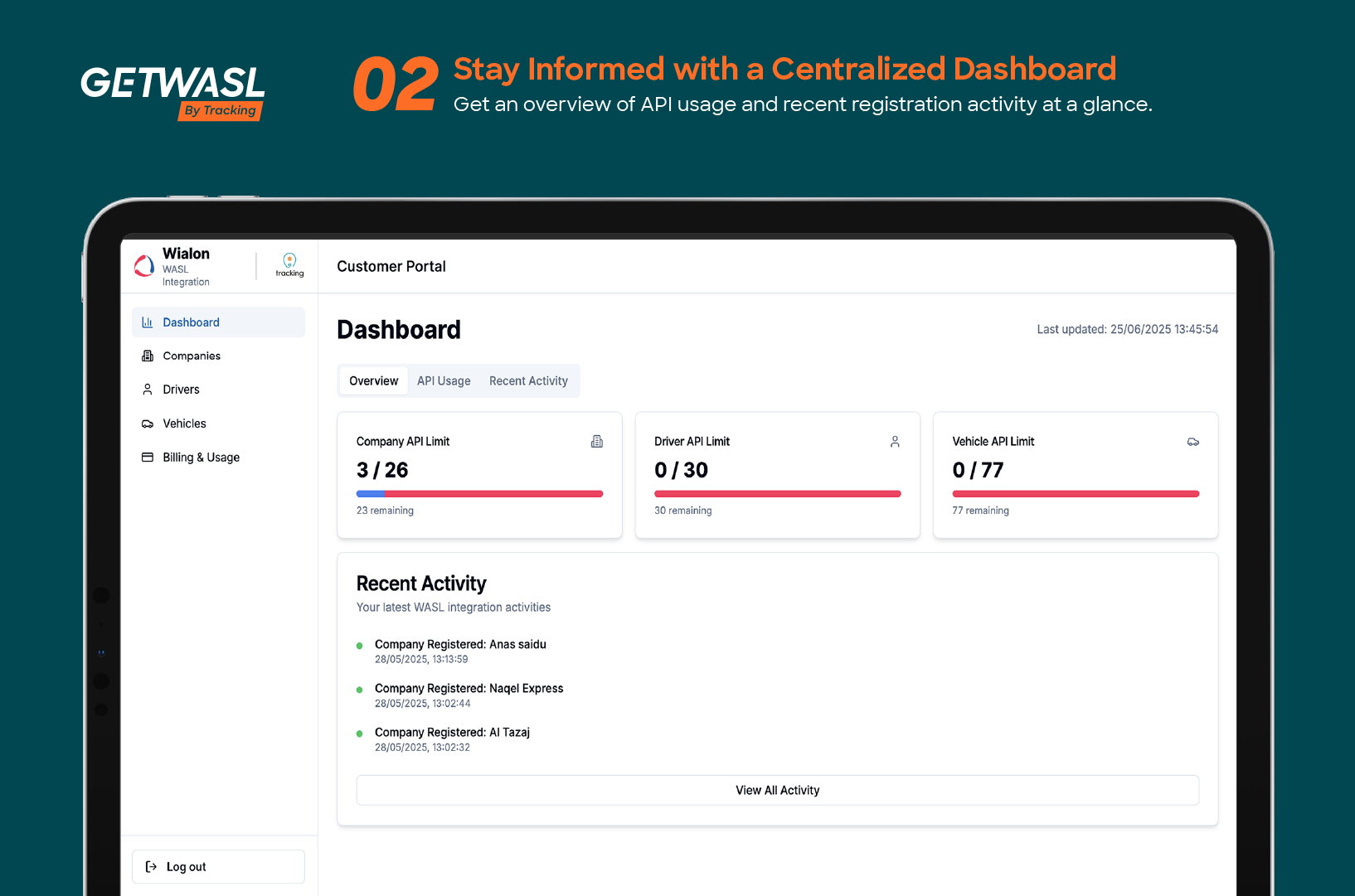Click the timestamp "28/05/2025, 13:02:32"

pyautogui.click(x=422, y=748)
